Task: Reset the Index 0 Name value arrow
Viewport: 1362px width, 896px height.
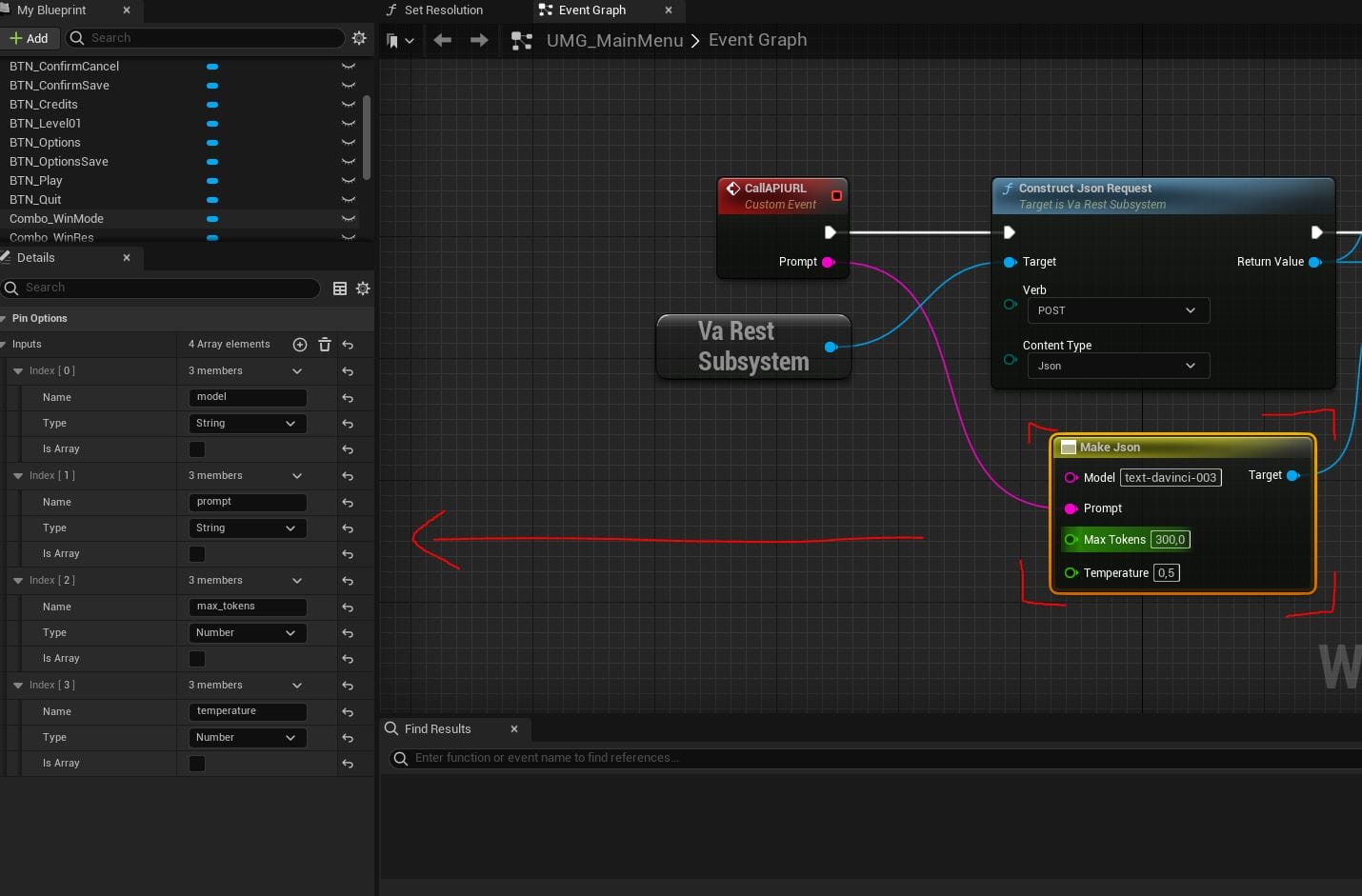Action: click(x=348, y=398)
